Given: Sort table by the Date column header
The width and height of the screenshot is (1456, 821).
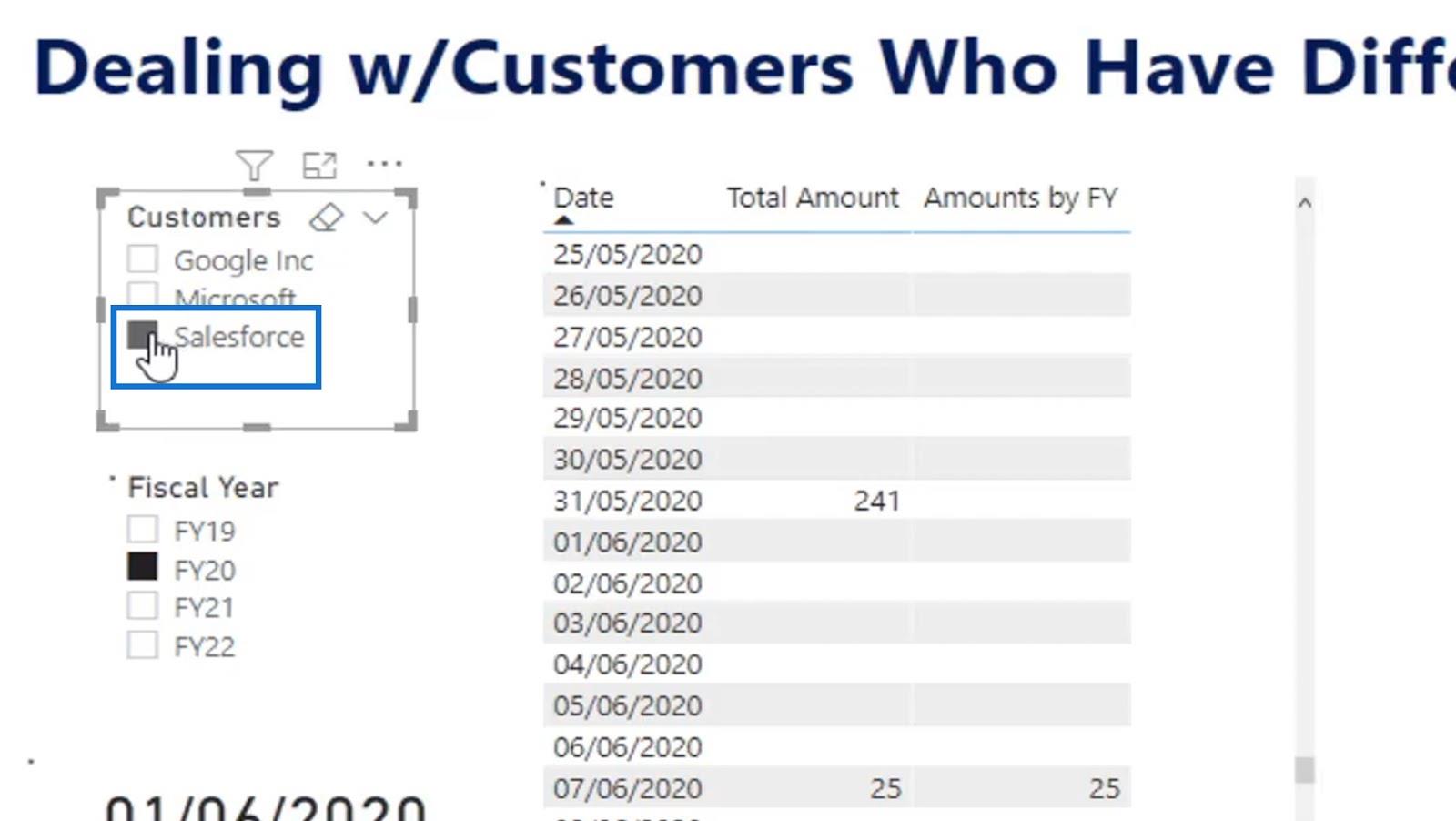Looking at the screenshot, I should 583,198.
